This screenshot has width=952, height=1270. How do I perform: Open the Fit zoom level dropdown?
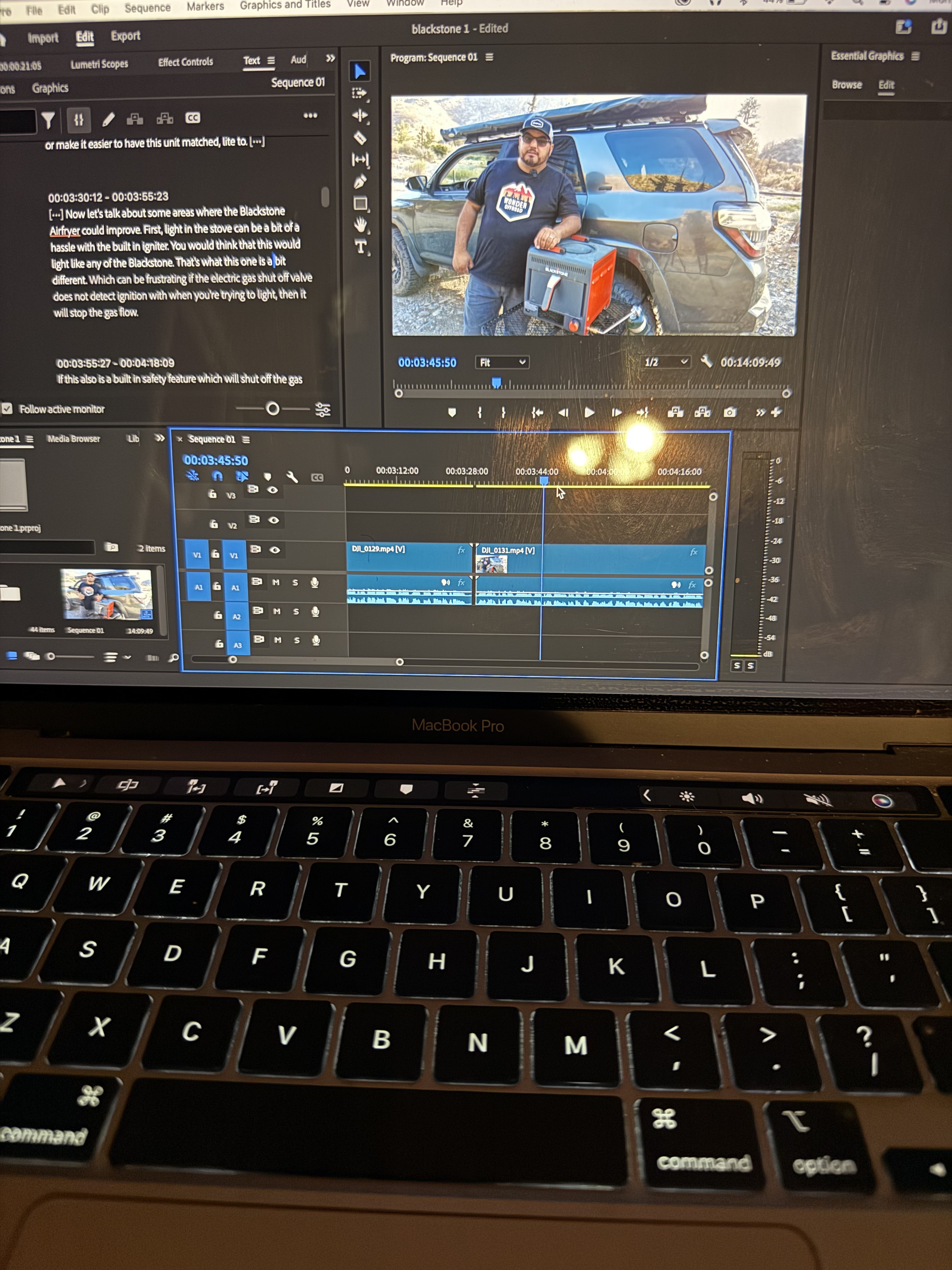502,362
